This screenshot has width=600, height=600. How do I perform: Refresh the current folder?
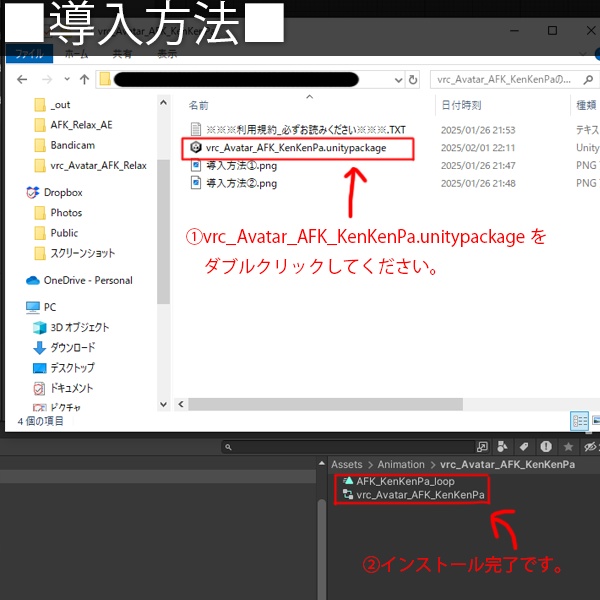[412, 80]
